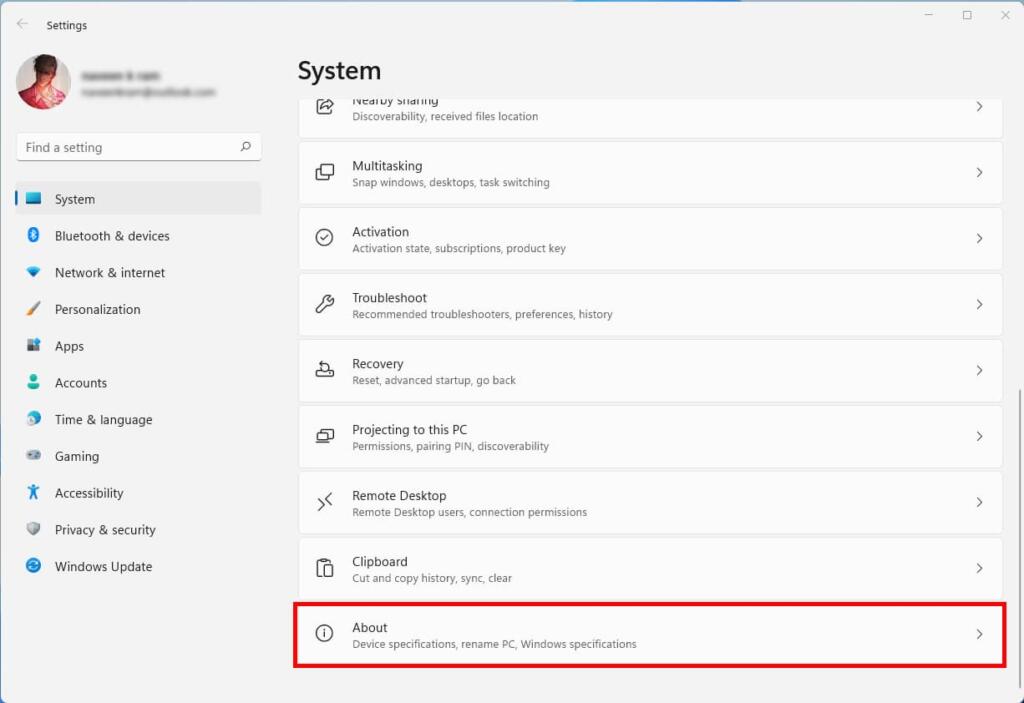Click the Windows Update sync icon

tap(33, 566)
